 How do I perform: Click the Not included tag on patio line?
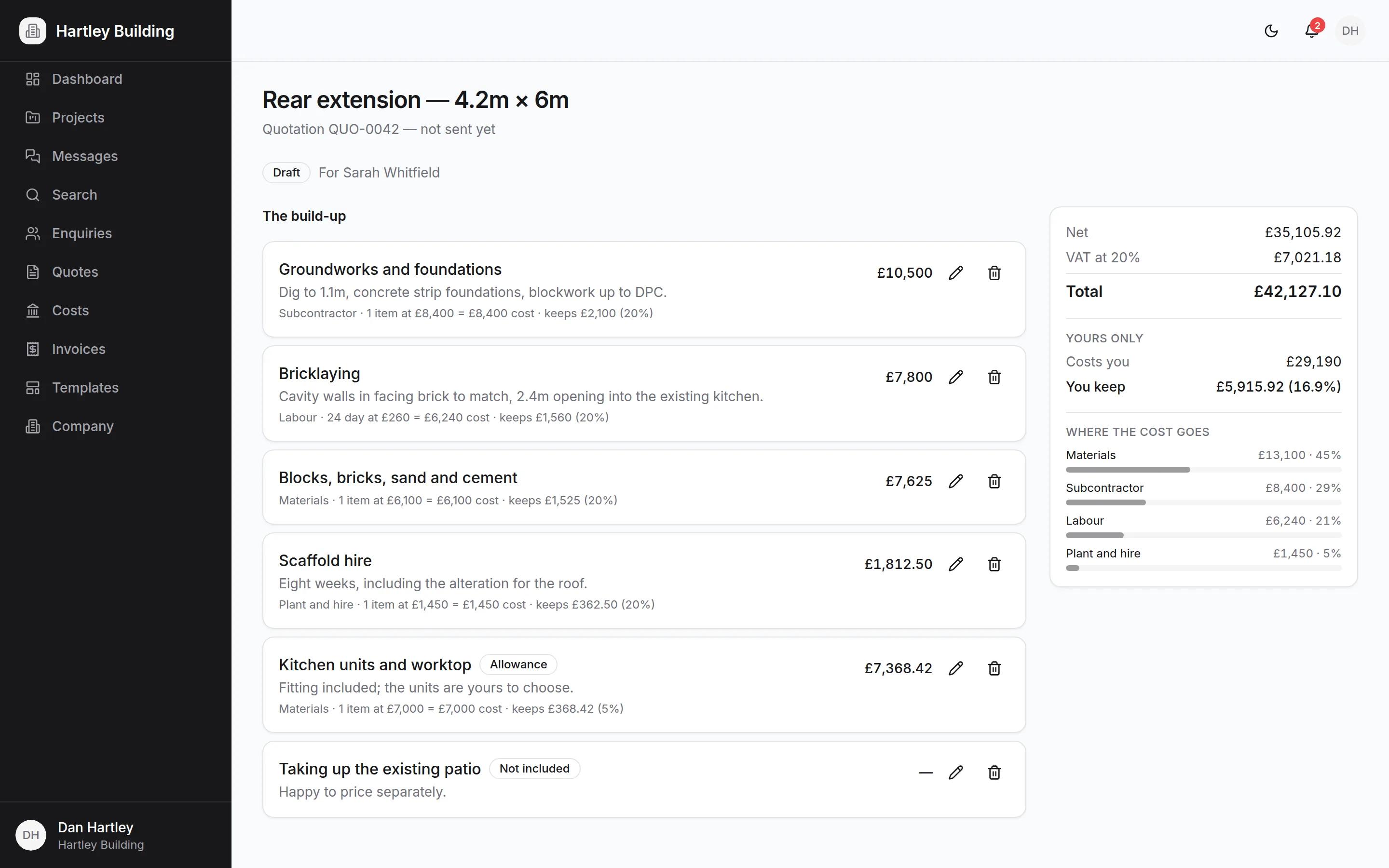coord(534,769)
